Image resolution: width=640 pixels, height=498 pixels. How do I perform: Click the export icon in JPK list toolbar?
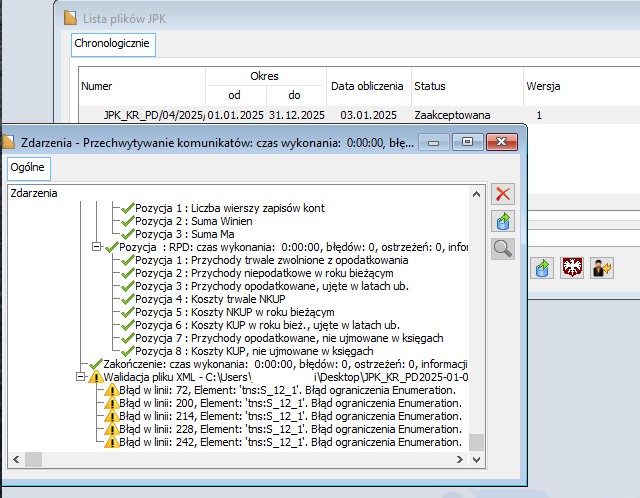click(543, 268)
